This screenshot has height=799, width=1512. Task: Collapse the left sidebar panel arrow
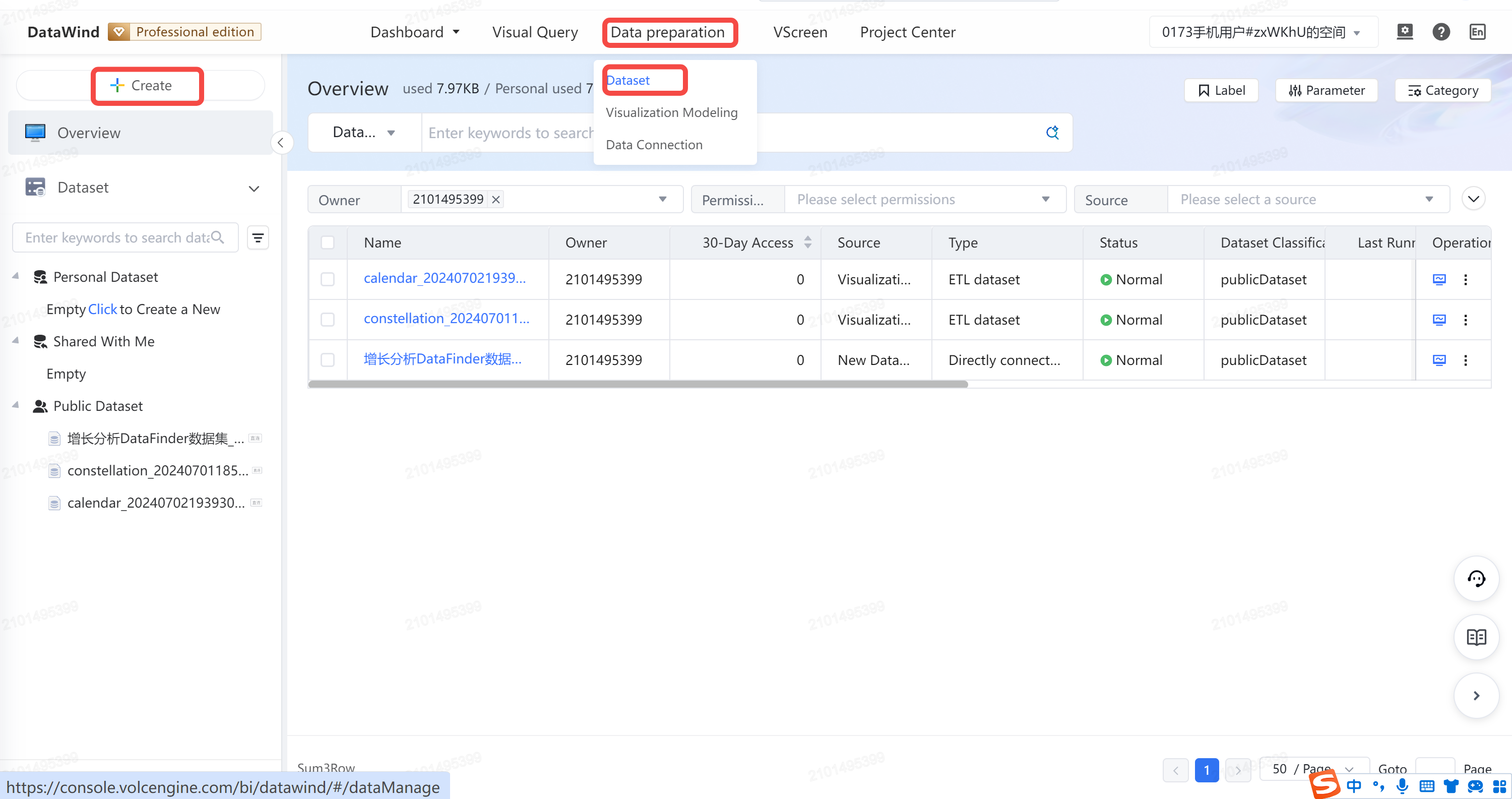[x=281, y=143]
